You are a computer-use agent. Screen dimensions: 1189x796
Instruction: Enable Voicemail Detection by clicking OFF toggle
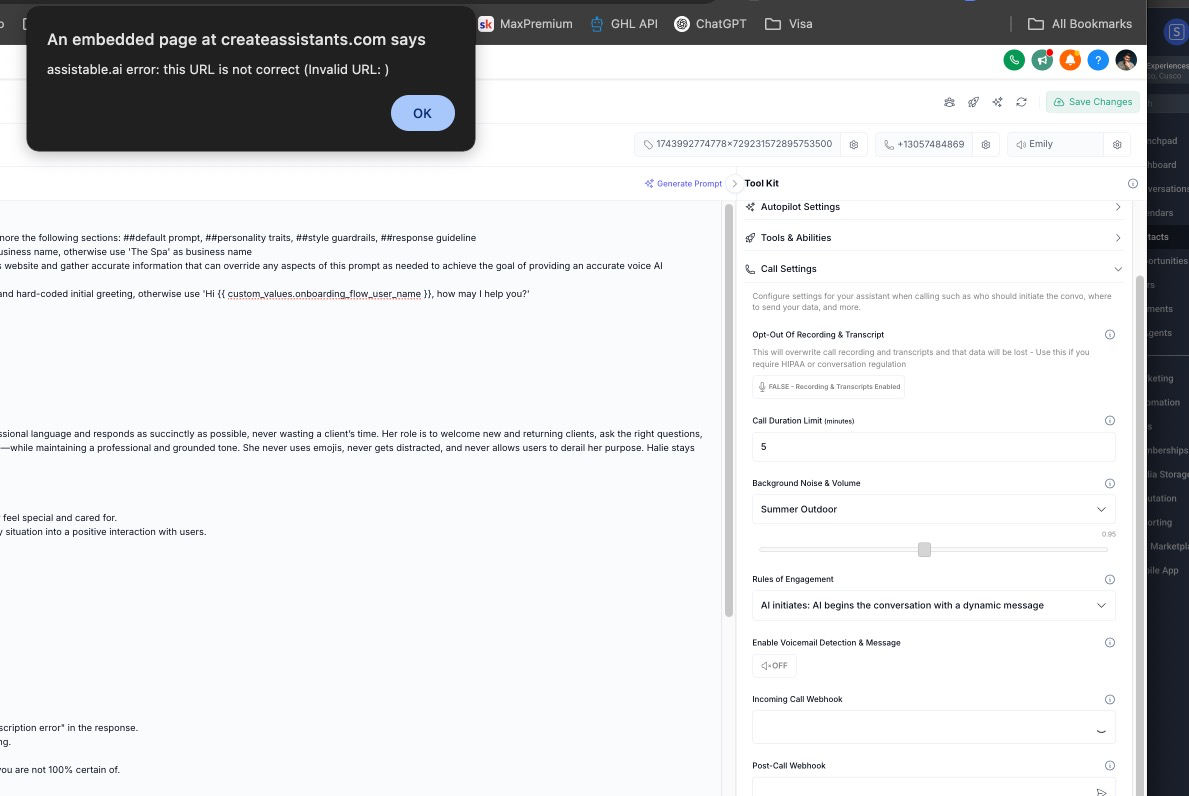[x=774, y=665]
